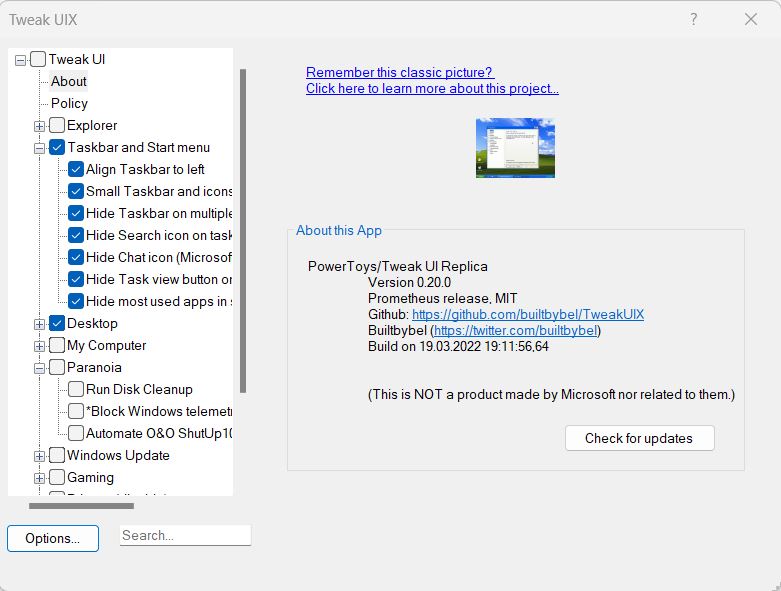This screenshot has width=781, height=591.
Task: Click the tree vertical scrollbar
Action: click(x=243, y=231)
